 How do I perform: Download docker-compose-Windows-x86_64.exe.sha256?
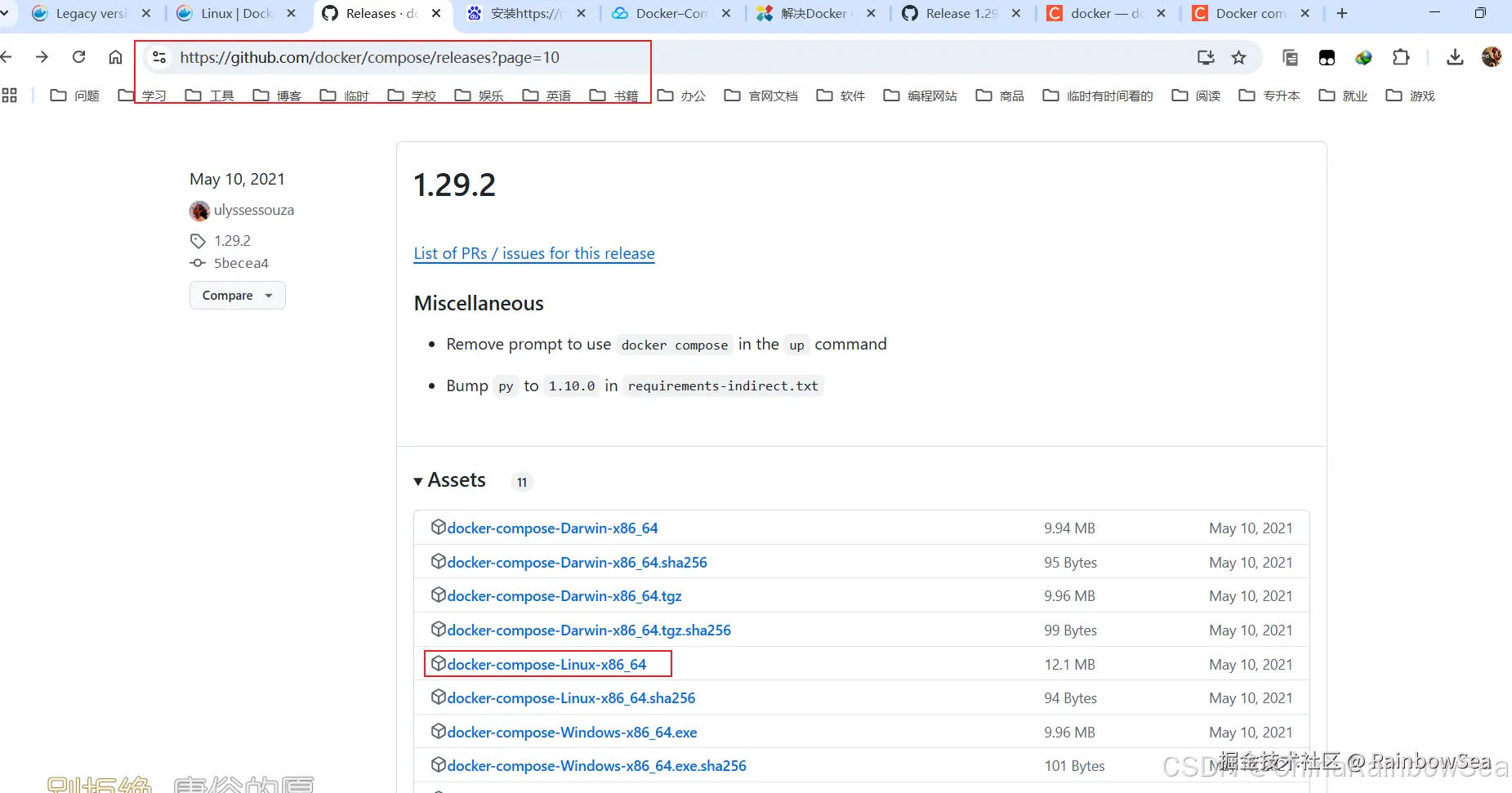click(x=596, y=766)
